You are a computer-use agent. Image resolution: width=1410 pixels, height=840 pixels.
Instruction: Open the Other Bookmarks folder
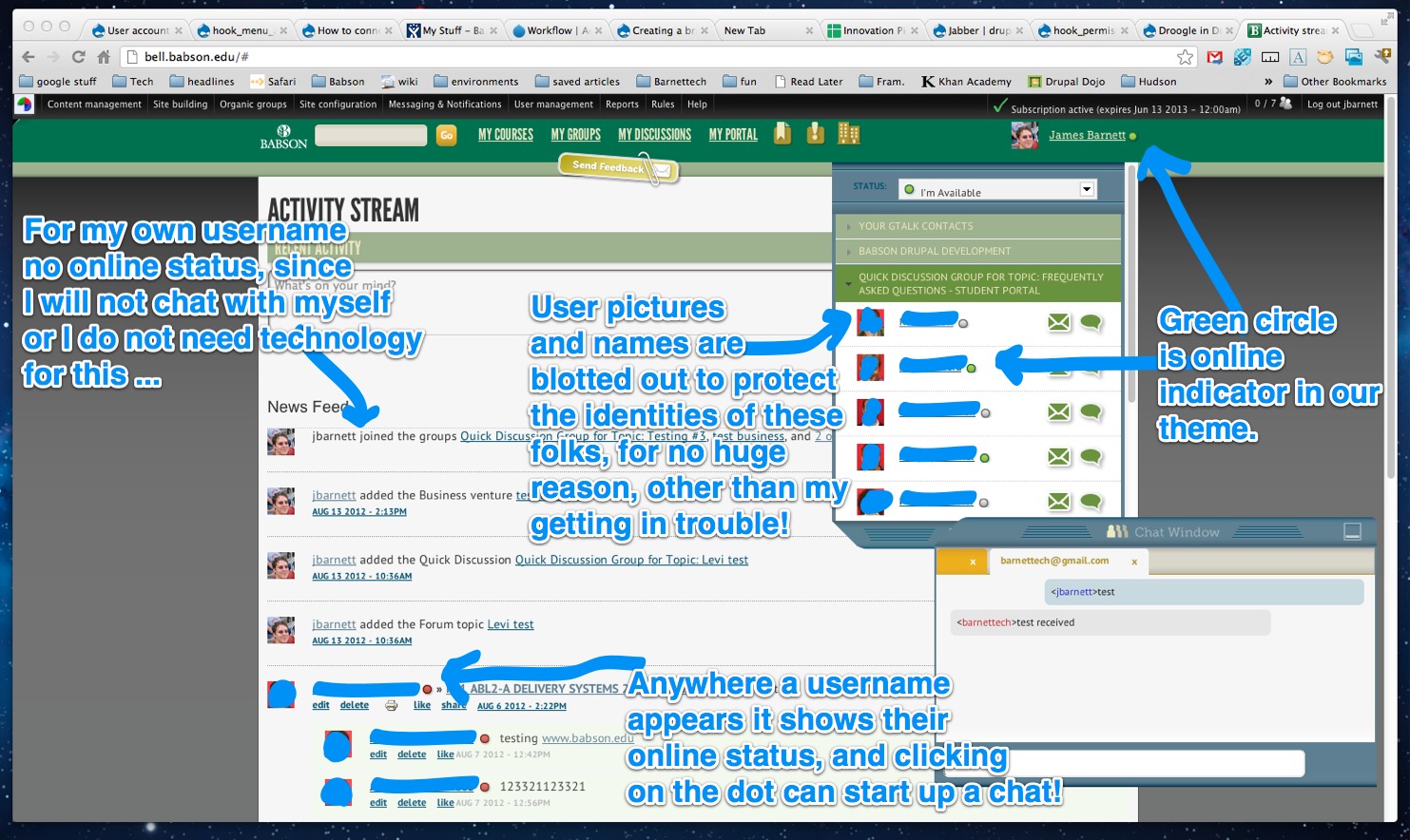tap(1335, 82)
